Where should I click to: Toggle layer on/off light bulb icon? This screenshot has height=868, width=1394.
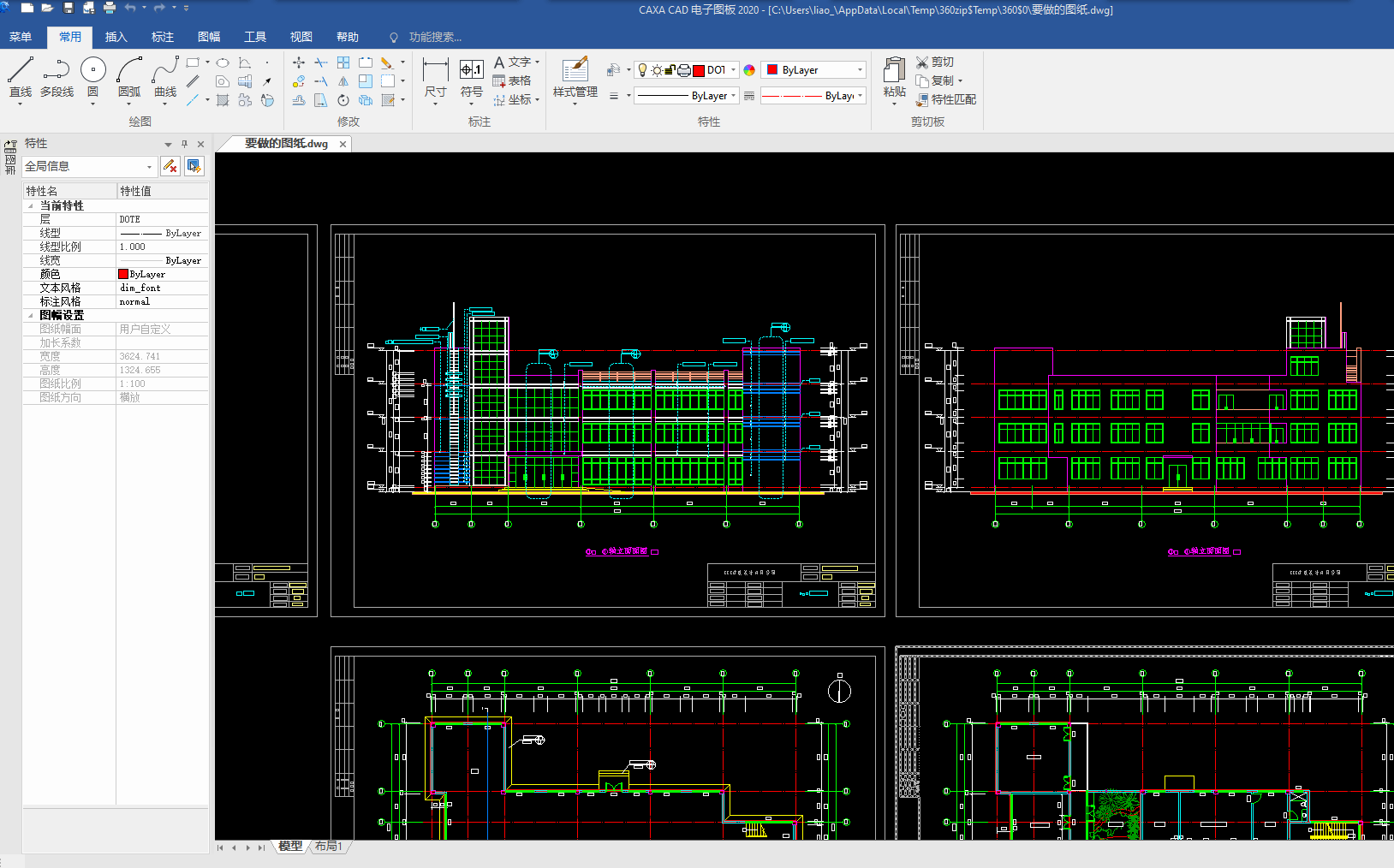643,70
